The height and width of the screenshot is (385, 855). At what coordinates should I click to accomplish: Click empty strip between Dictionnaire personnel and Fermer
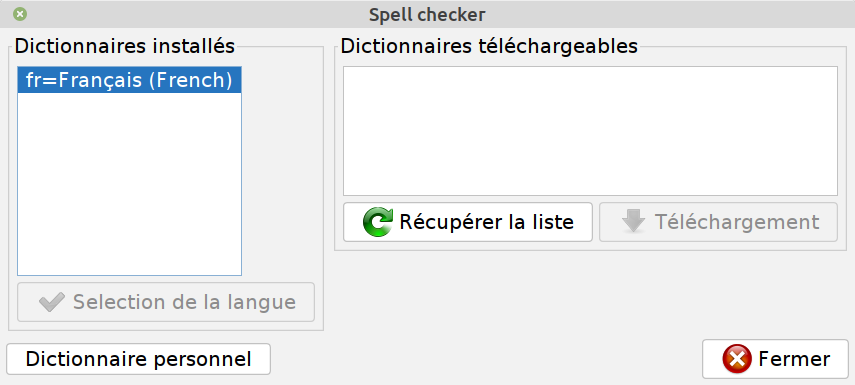(485, 359)
